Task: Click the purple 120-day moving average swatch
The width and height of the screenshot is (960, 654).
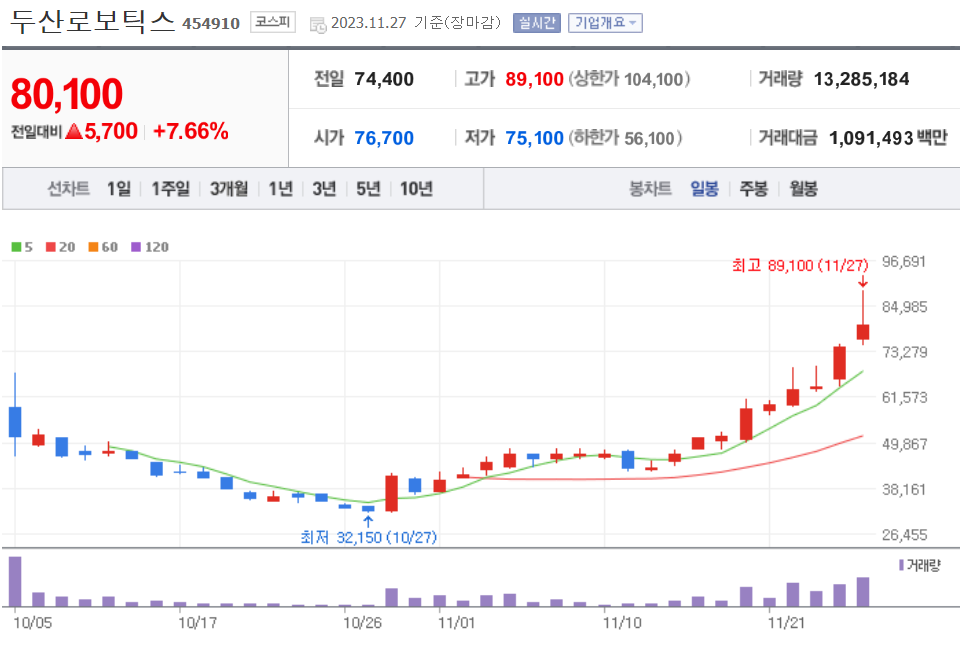Action: (x=136, y=247)
